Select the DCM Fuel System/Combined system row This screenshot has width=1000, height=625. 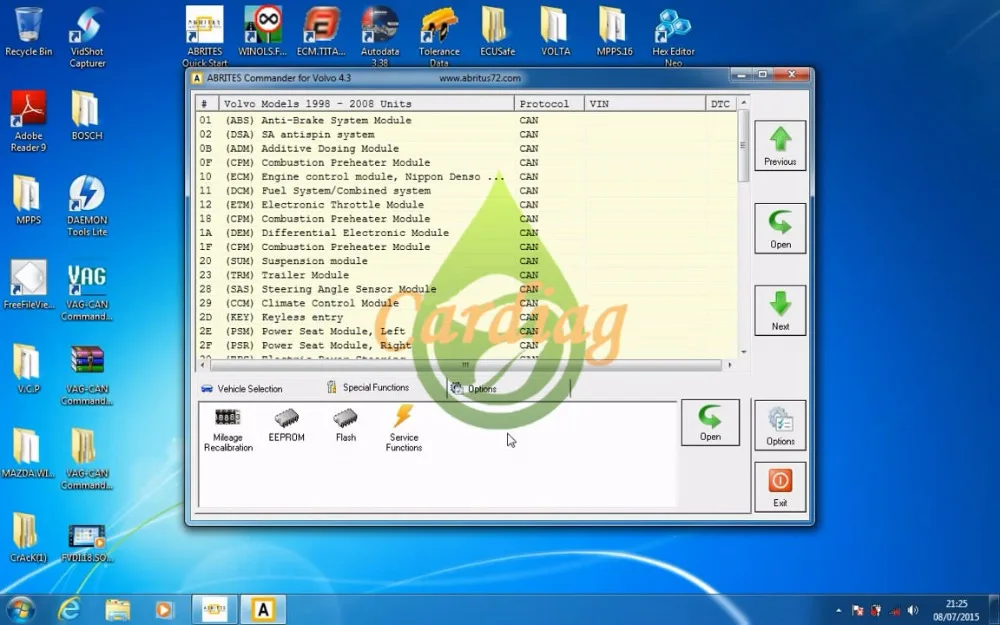coord(467,190)
